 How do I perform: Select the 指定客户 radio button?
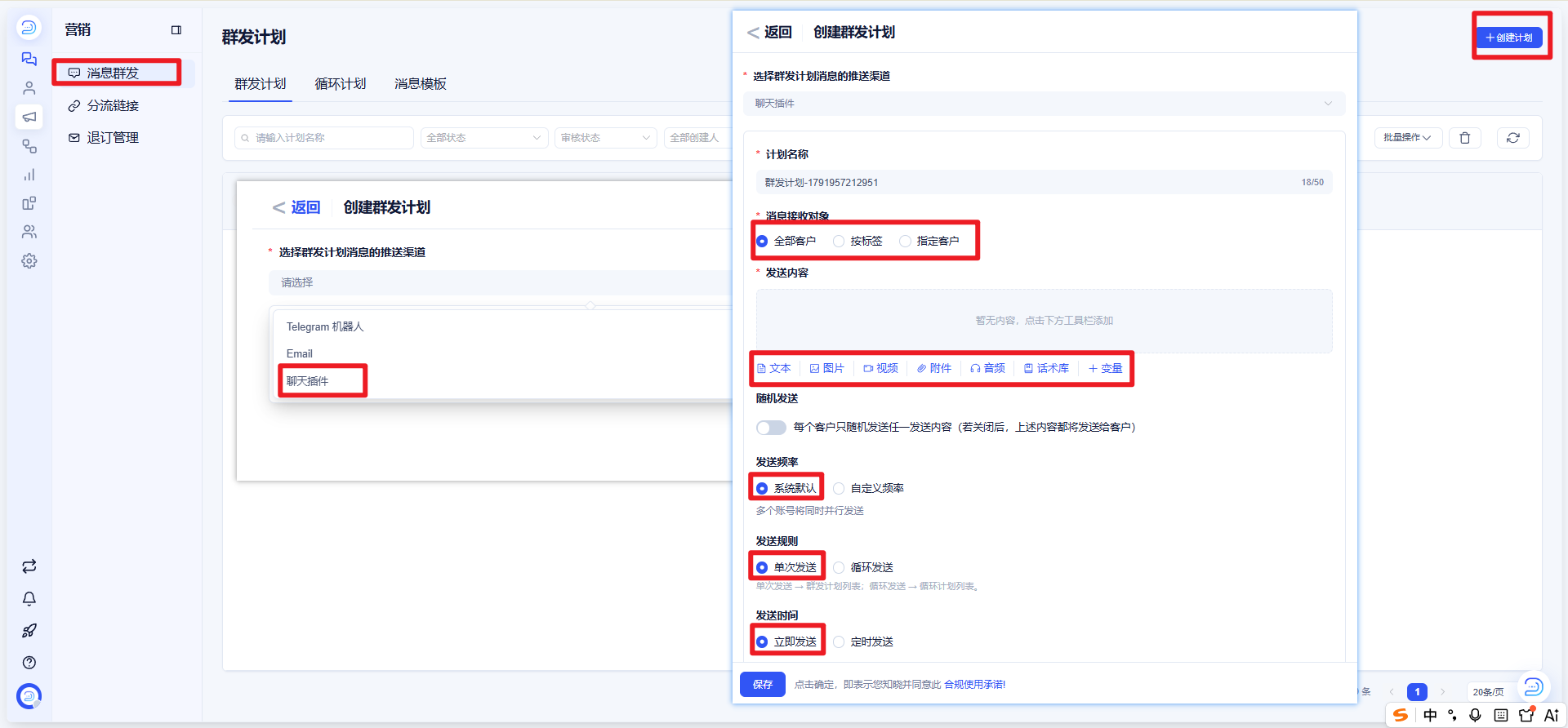tap(905, 242)
